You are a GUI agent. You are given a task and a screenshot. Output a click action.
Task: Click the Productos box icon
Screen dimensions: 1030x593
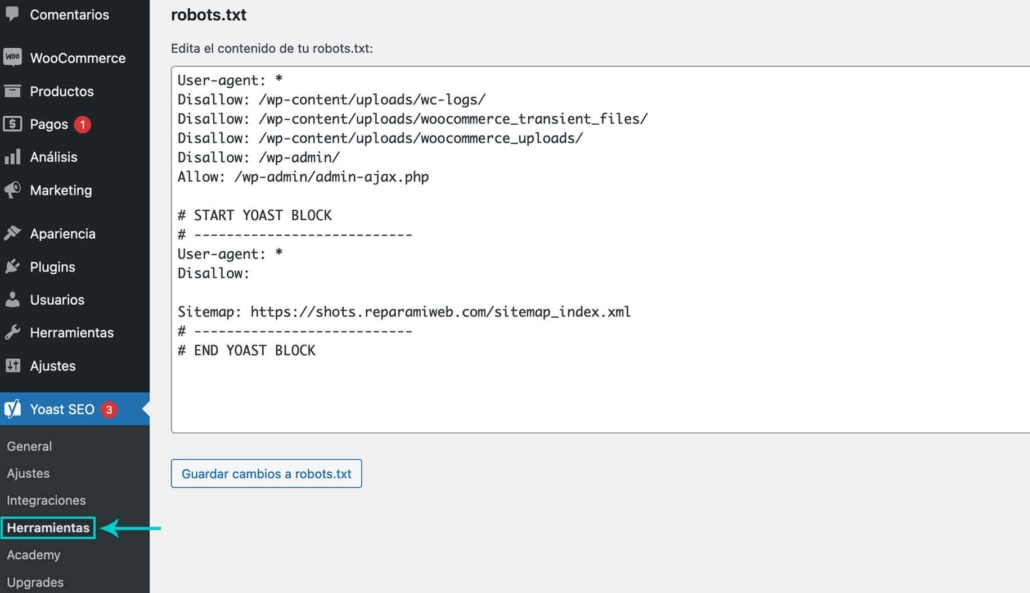(12, 91)
